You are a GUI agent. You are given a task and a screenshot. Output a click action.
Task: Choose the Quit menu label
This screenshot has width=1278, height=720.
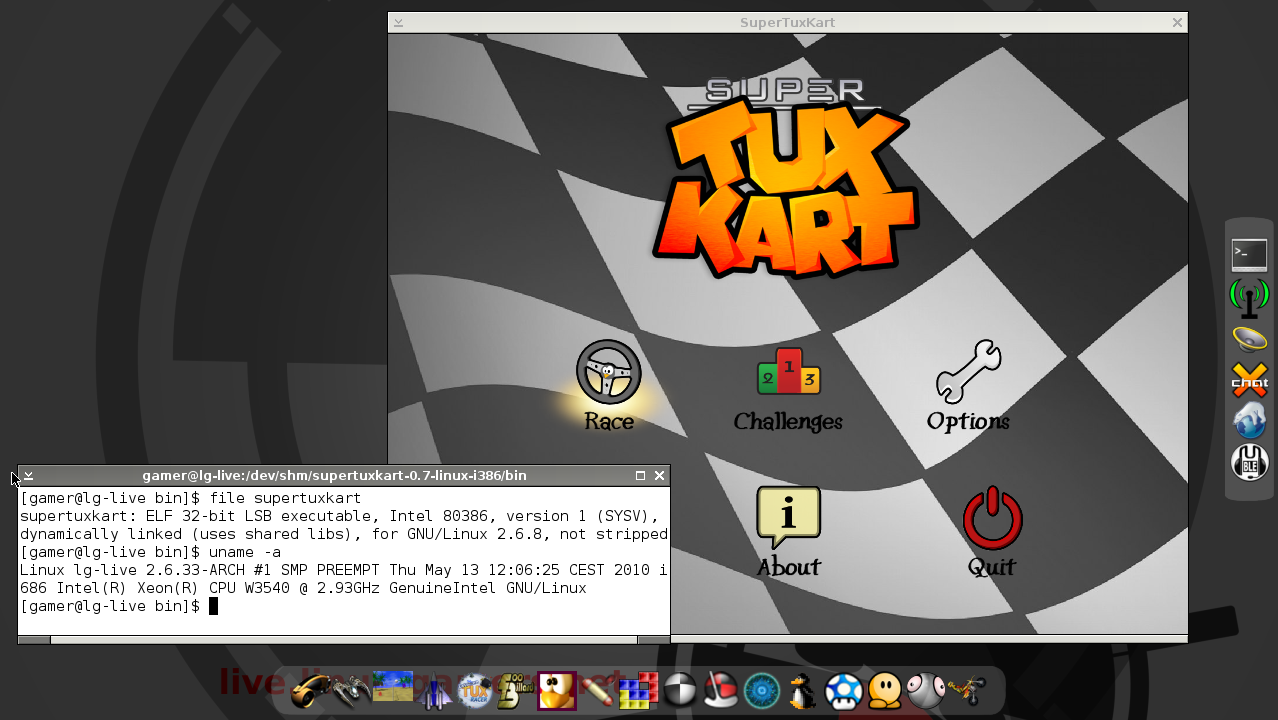pyautogui.click(x=992, y=567)
